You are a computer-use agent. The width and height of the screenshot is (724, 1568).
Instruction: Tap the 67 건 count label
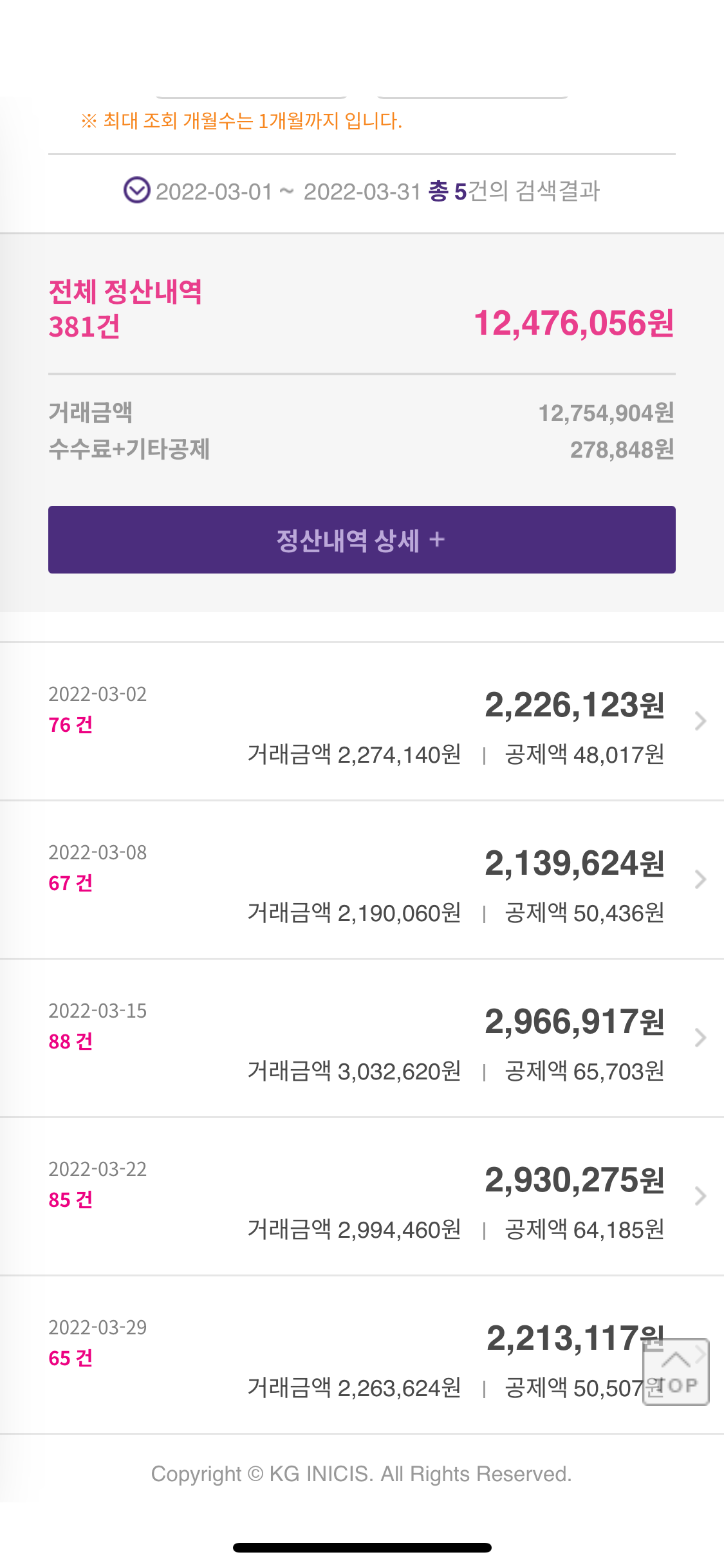(x=71, y=883)
